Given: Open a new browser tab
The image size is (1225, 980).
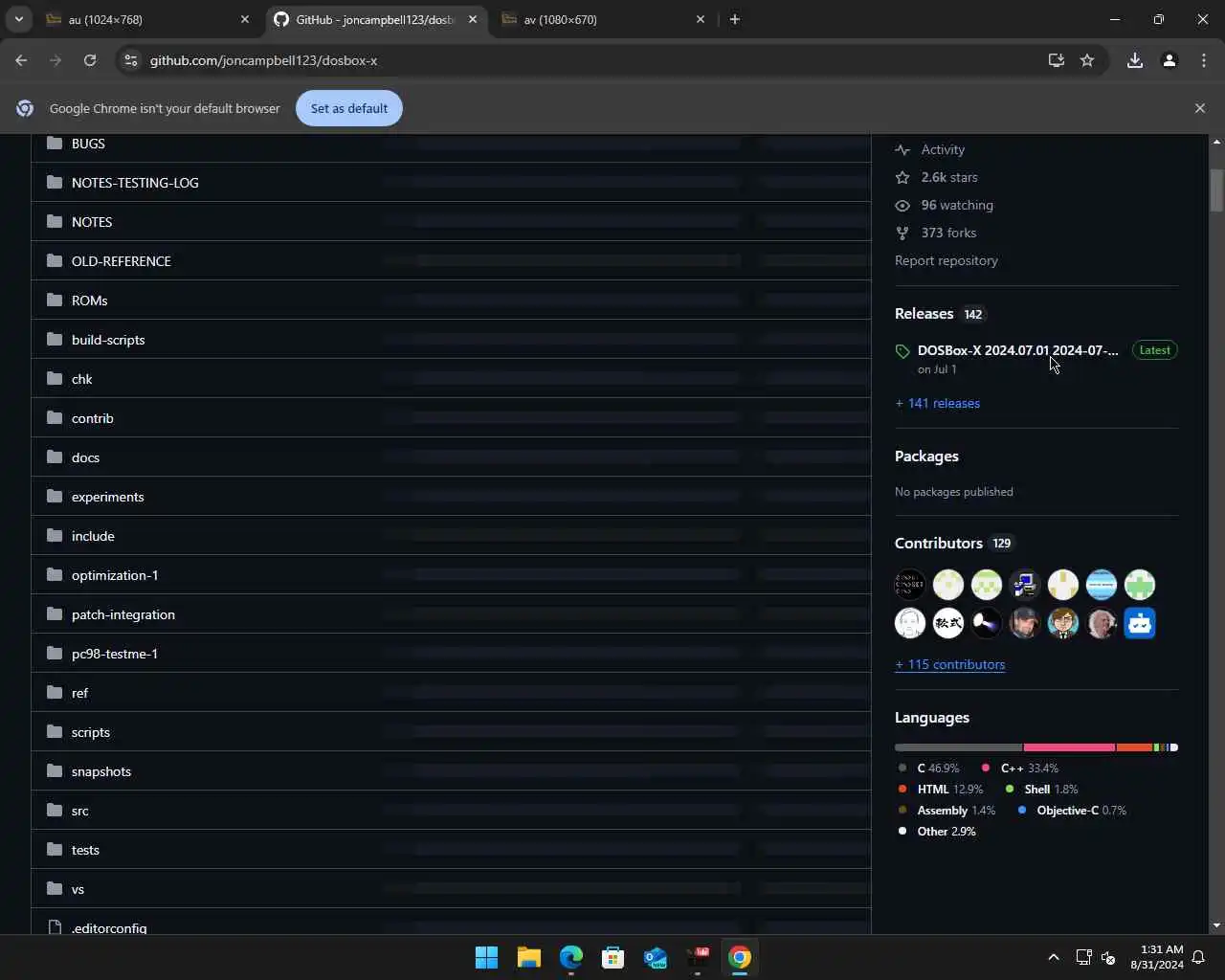Looking at the screenshot, I should pyautogui.click(x=735, y=19).
